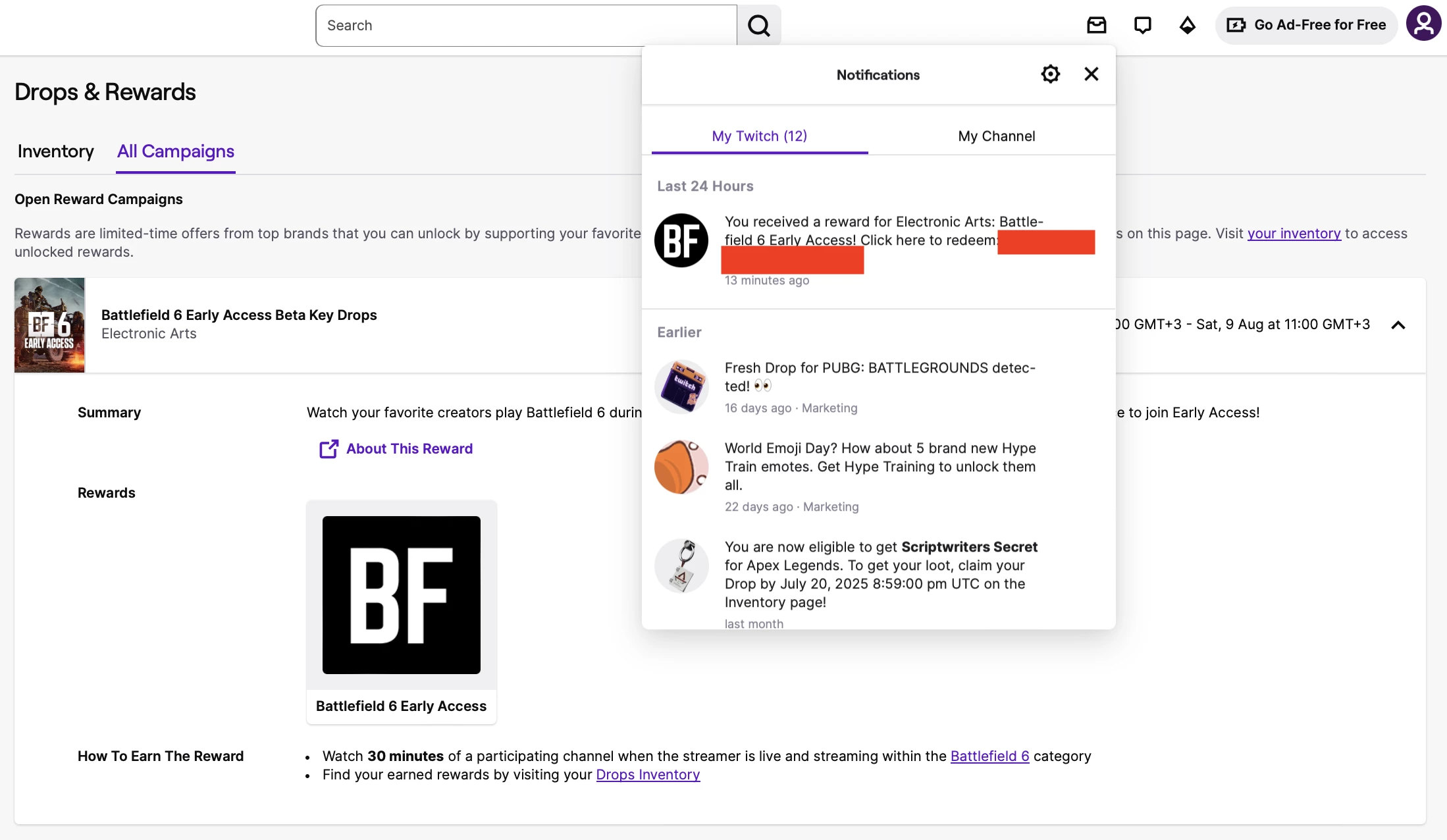Click the Battlefield 6 Early Access reward caption
This screenshot has height=840, width=1447.
click(401, 706)
